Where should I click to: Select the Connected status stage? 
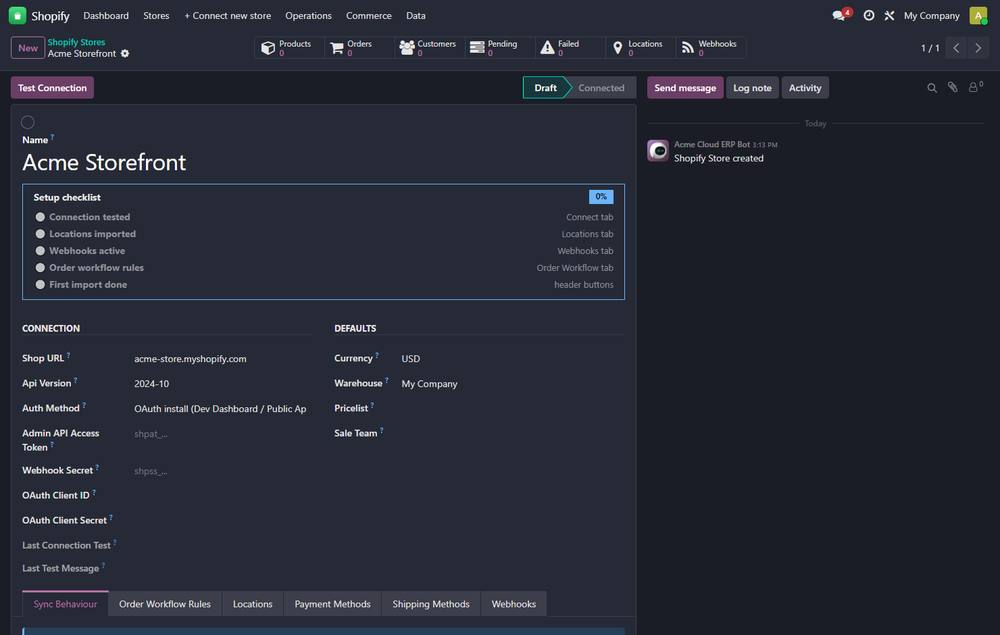click(601, 88)
